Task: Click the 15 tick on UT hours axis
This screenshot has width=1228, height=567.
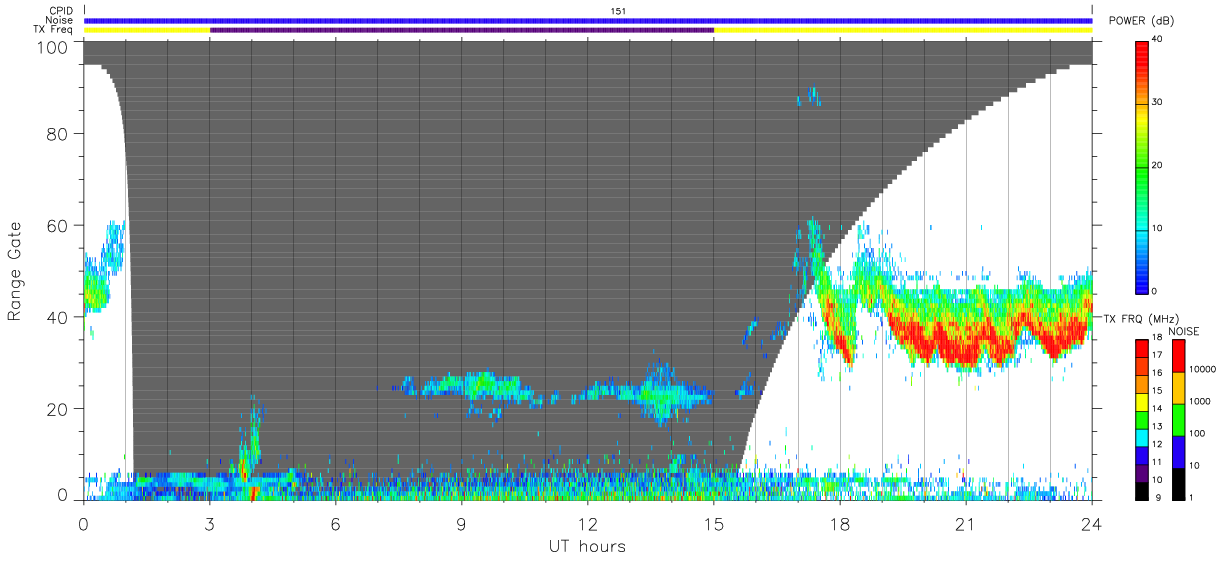Action: coord(714,523)
